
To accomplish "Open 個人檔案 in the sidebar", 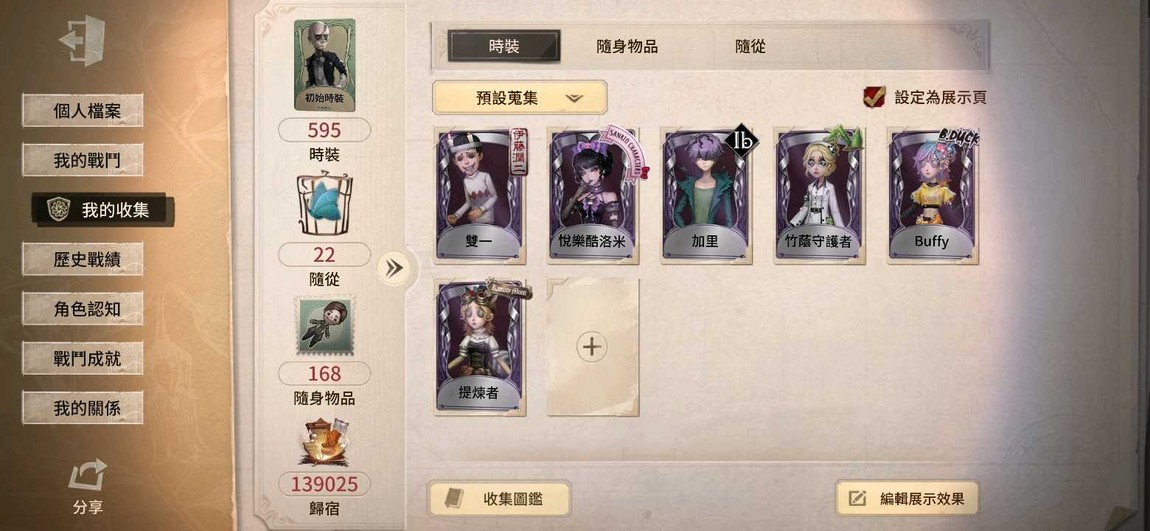I will point(83,111).
